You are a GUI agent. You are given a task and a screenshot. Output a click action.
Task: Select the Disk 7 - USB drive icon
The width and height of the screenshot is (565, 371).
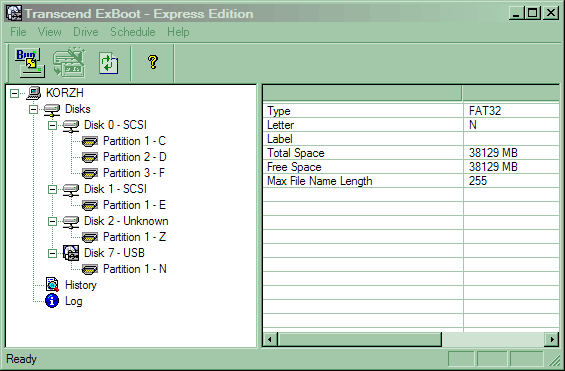pyautogui.click(x=71, y=253)
